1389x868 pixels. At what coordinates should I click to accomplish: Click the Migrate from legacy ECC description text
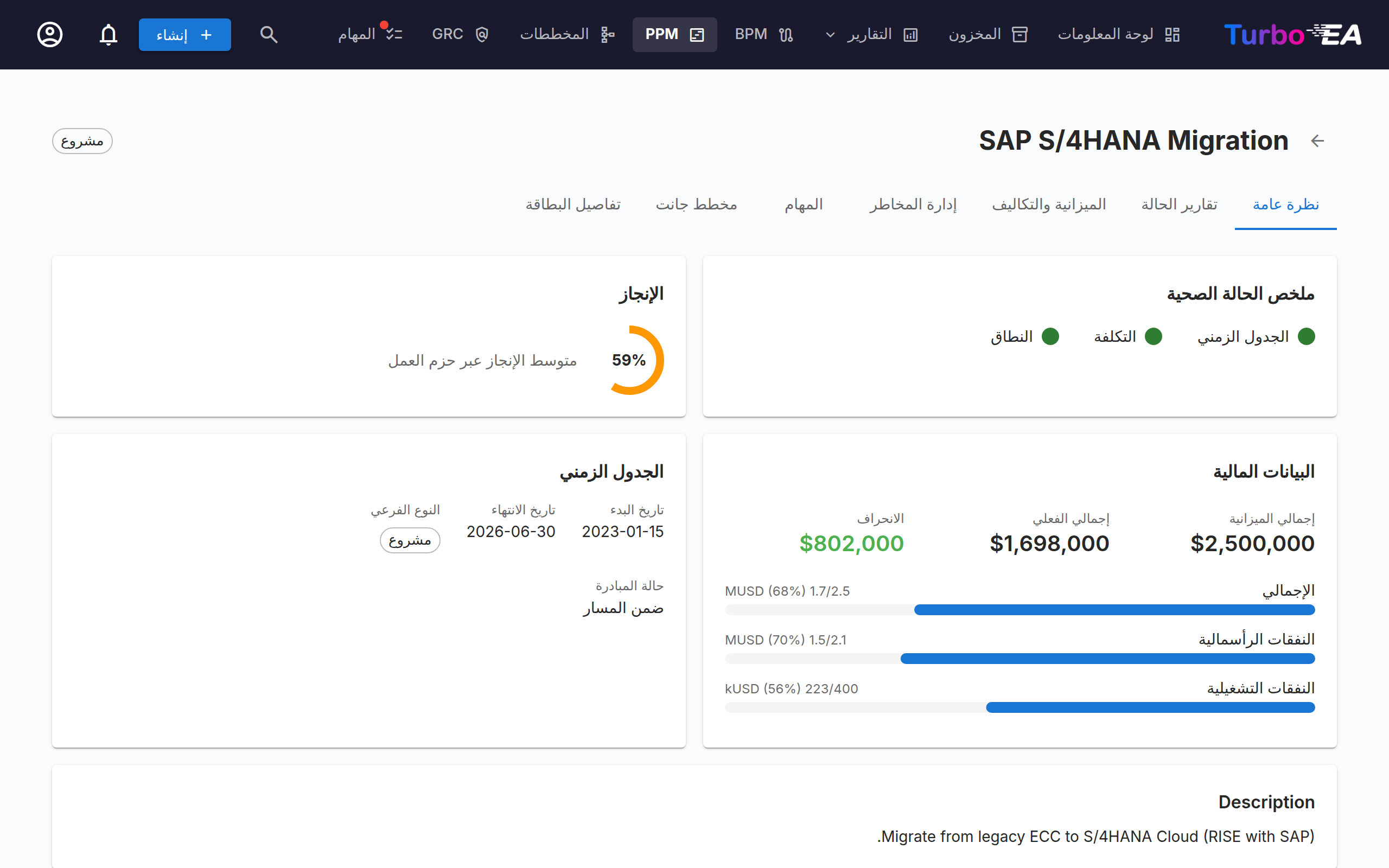[x=1095, y=837]
